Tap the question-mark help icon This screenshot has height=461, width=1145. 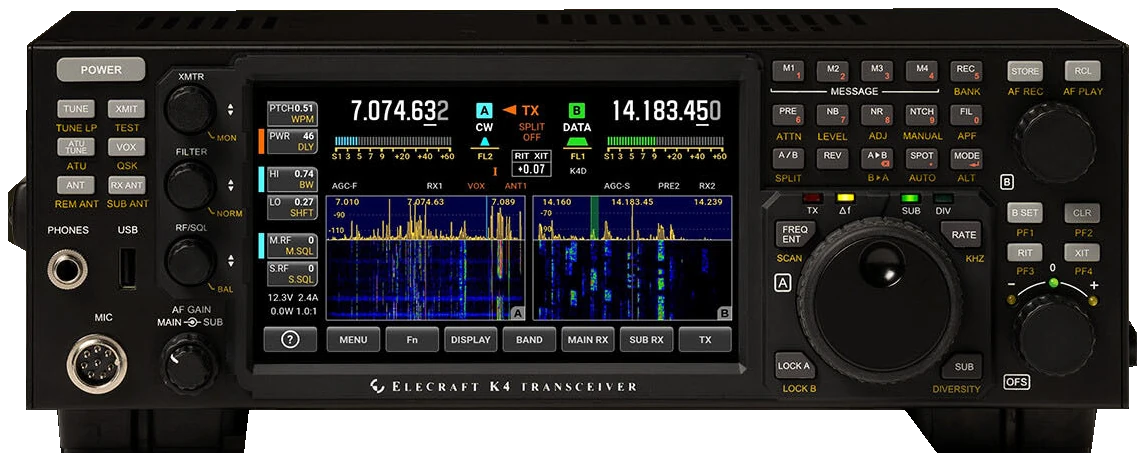point(290,339)
